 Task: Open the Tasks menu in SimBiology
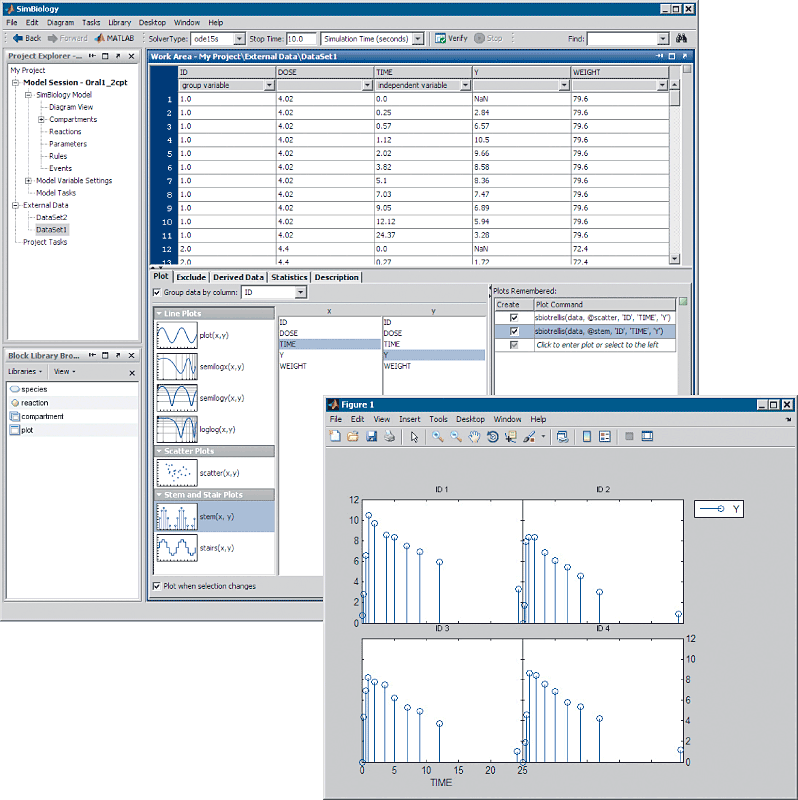pyautogui.click(x=91, y=22)
